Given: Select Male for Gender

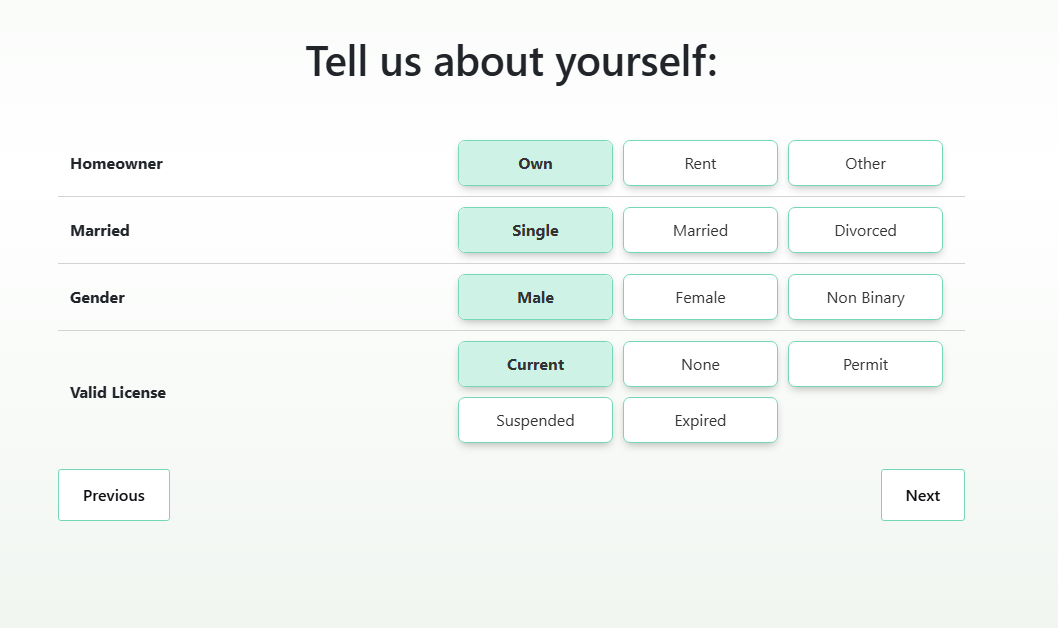Looking at the screenshot, I should tap(535, 297).
